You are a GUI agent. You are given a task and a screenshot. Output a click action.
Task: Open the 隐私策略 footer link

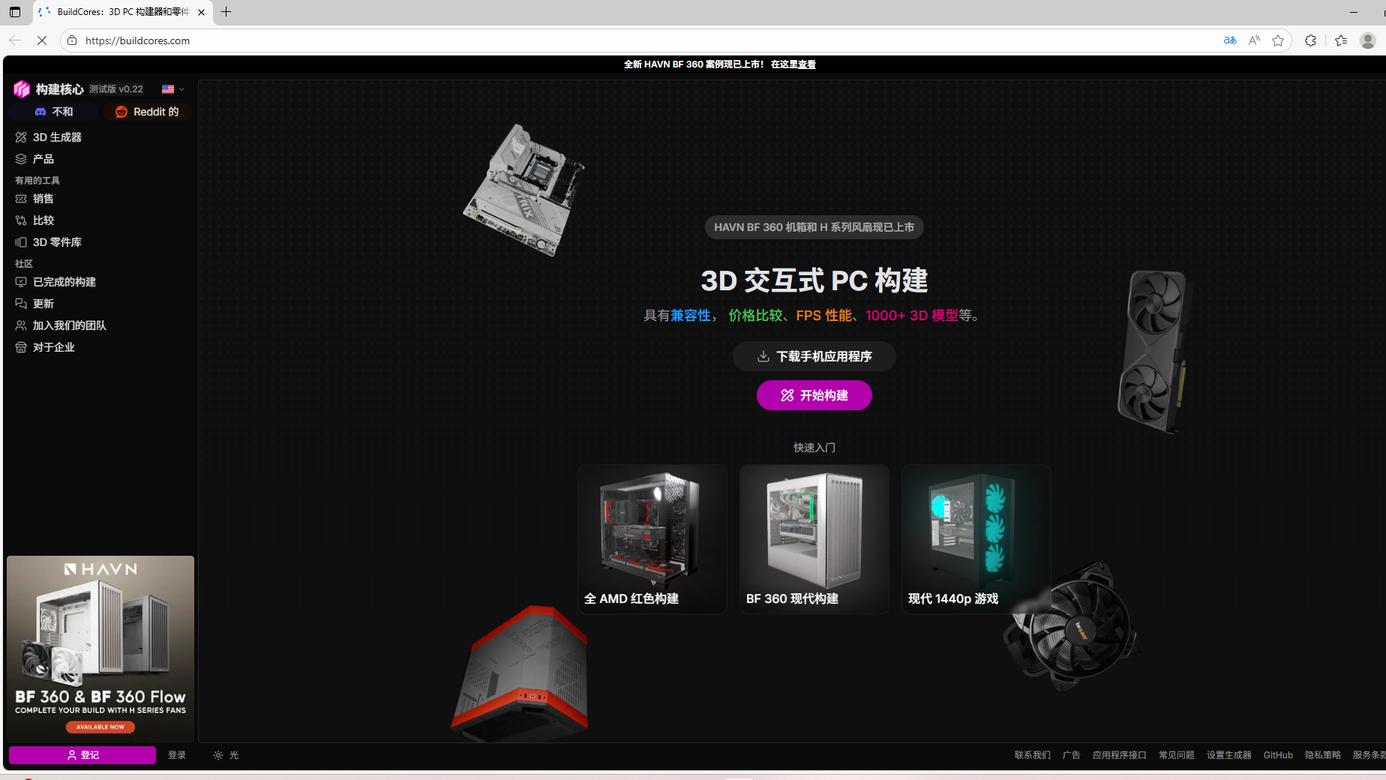pyautogui.click(x=1323, y=755)
